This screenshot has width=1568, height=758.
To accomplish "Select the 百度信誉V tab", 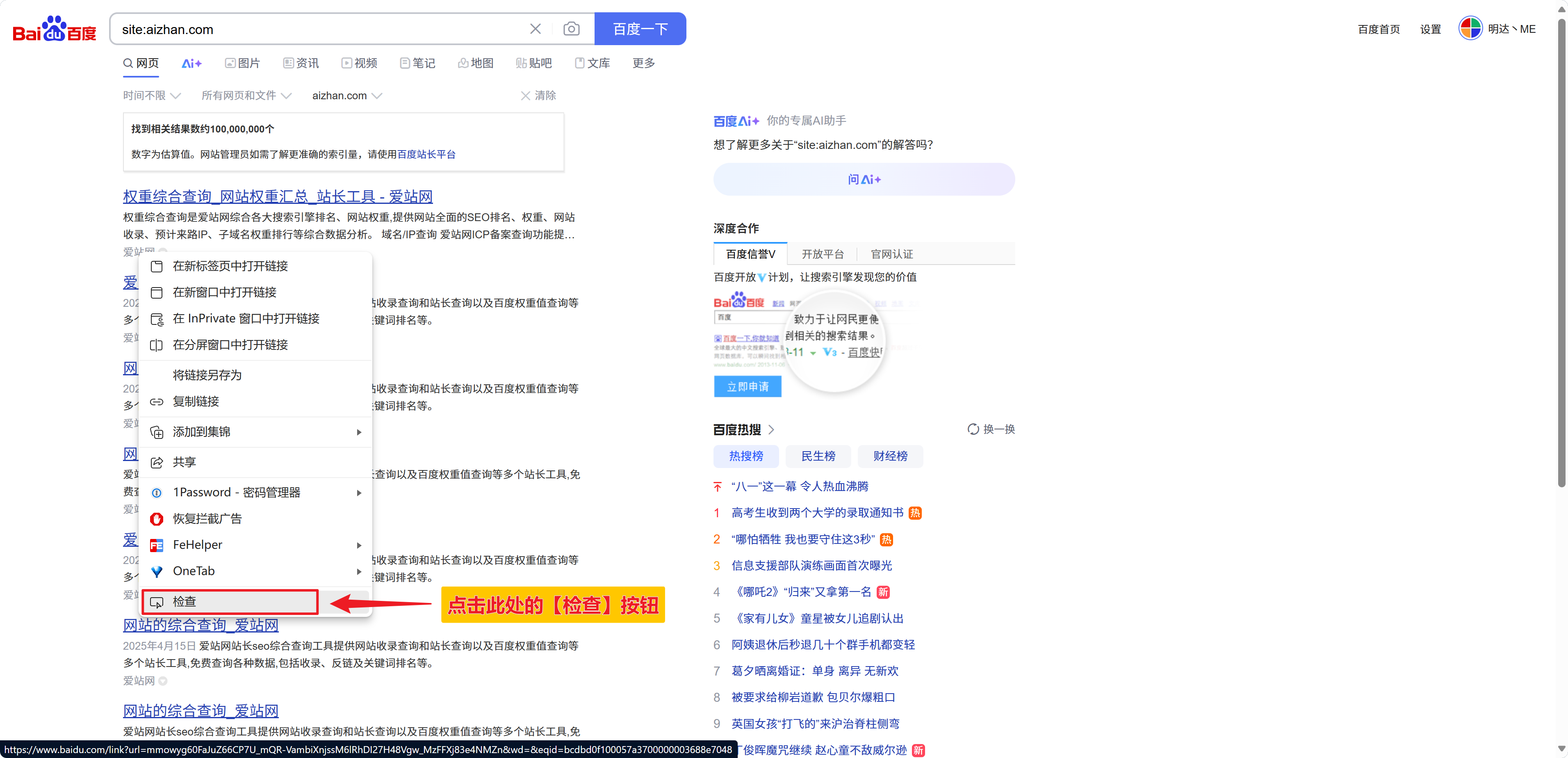I will click(x=750, y=254).
